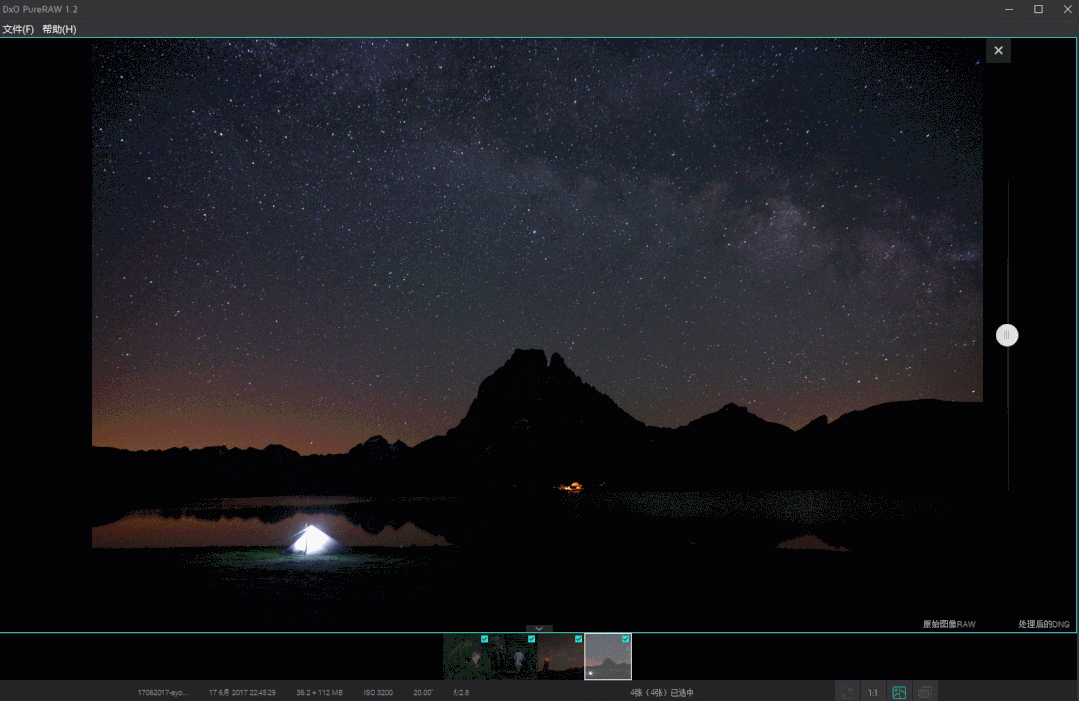Click the 4张(4张)已选中 selection count
This screenshot has width=1079, height=701.
(x=662, y=693)
